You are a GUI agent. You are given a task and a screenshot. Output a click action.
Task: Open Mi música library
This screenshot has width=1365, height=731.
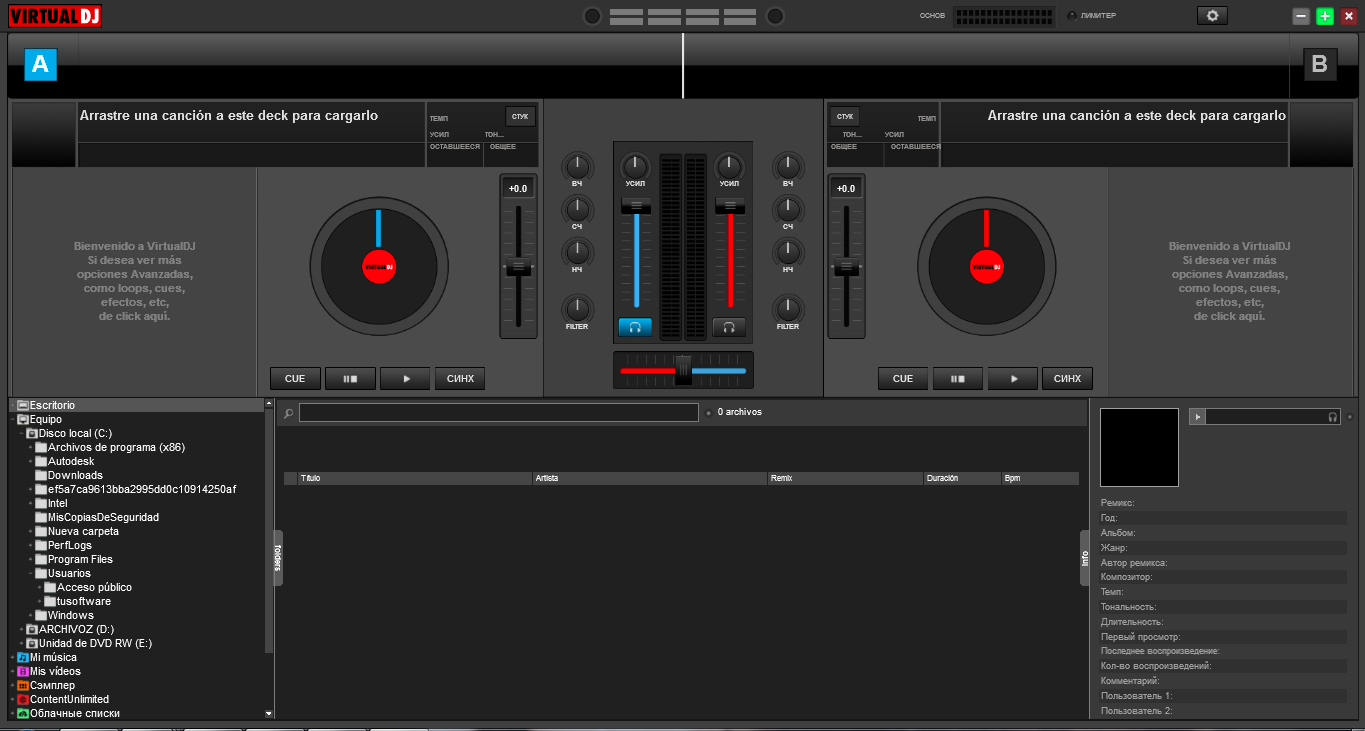(53, 657)
